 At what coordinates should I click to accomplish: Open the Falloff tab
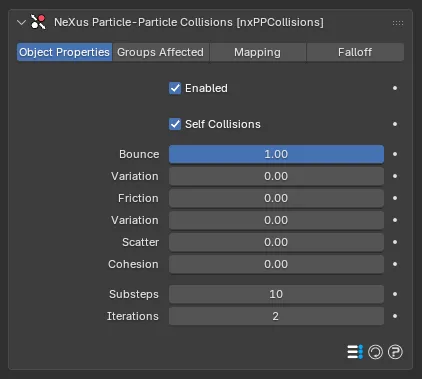coord(355,52)
